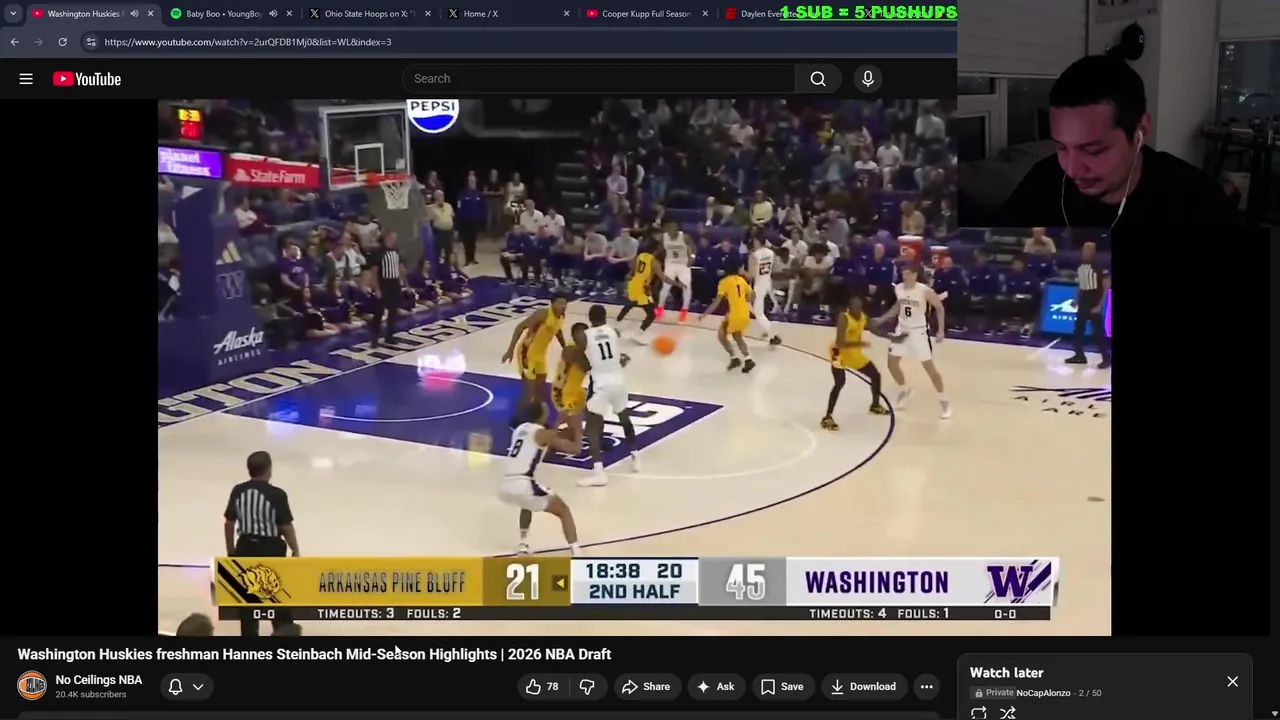1280x720 pixels.
Task: Close the Washington Huskies tab
Action: click(151, 14)
